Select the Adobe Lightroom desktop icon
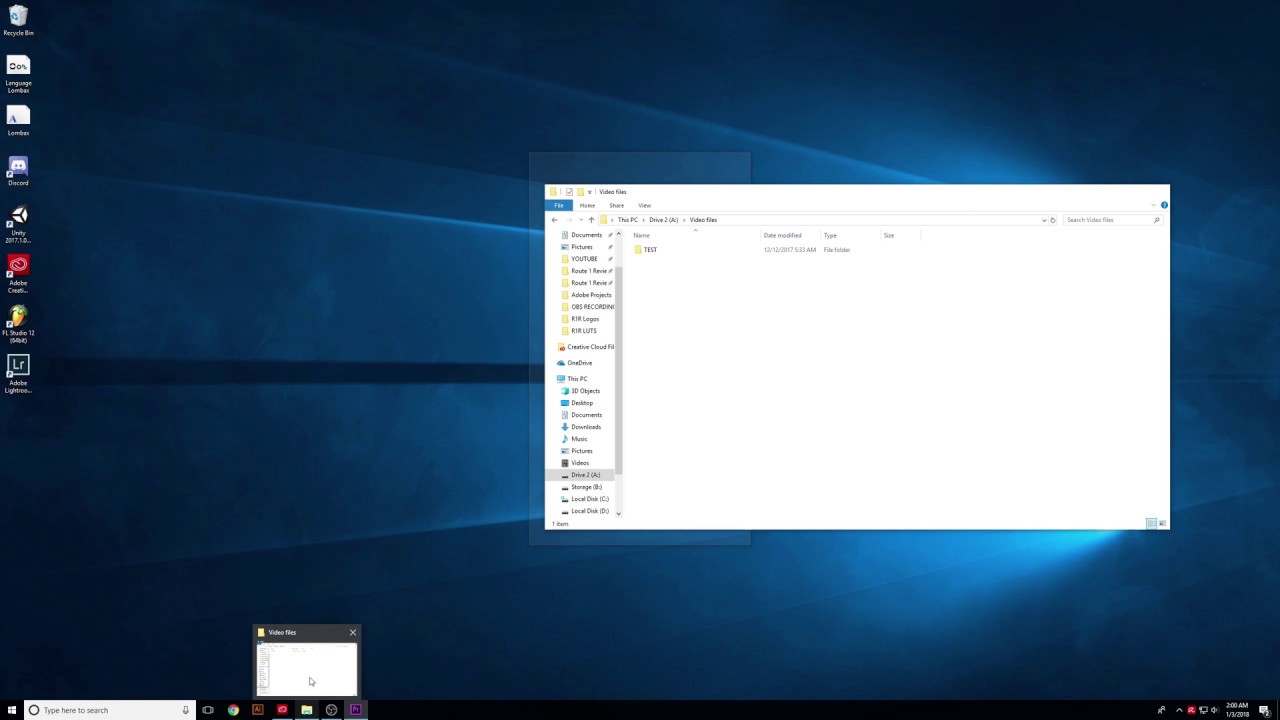1280x720 pixels. coord(18,374)
